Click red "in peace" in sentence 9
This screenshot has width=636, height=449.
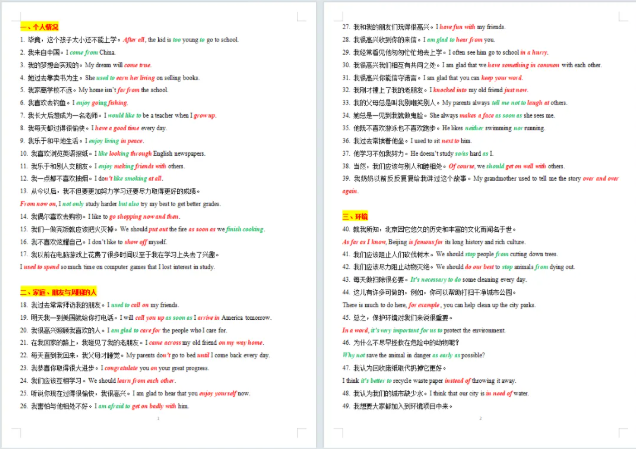132,141
